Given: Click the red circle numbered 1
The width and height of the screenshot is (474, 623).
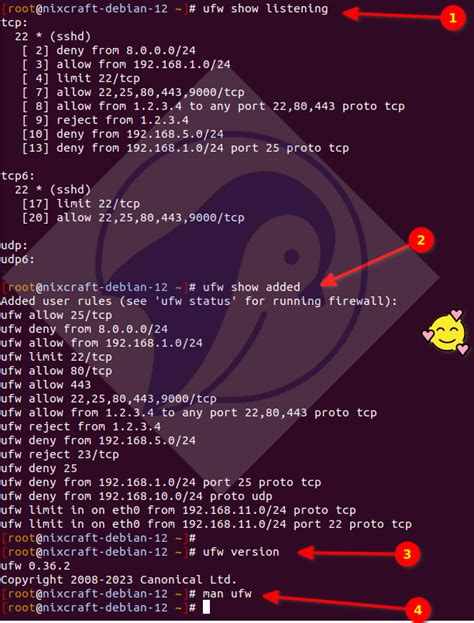Looking at the screenshot, I should tap(452, 18).
